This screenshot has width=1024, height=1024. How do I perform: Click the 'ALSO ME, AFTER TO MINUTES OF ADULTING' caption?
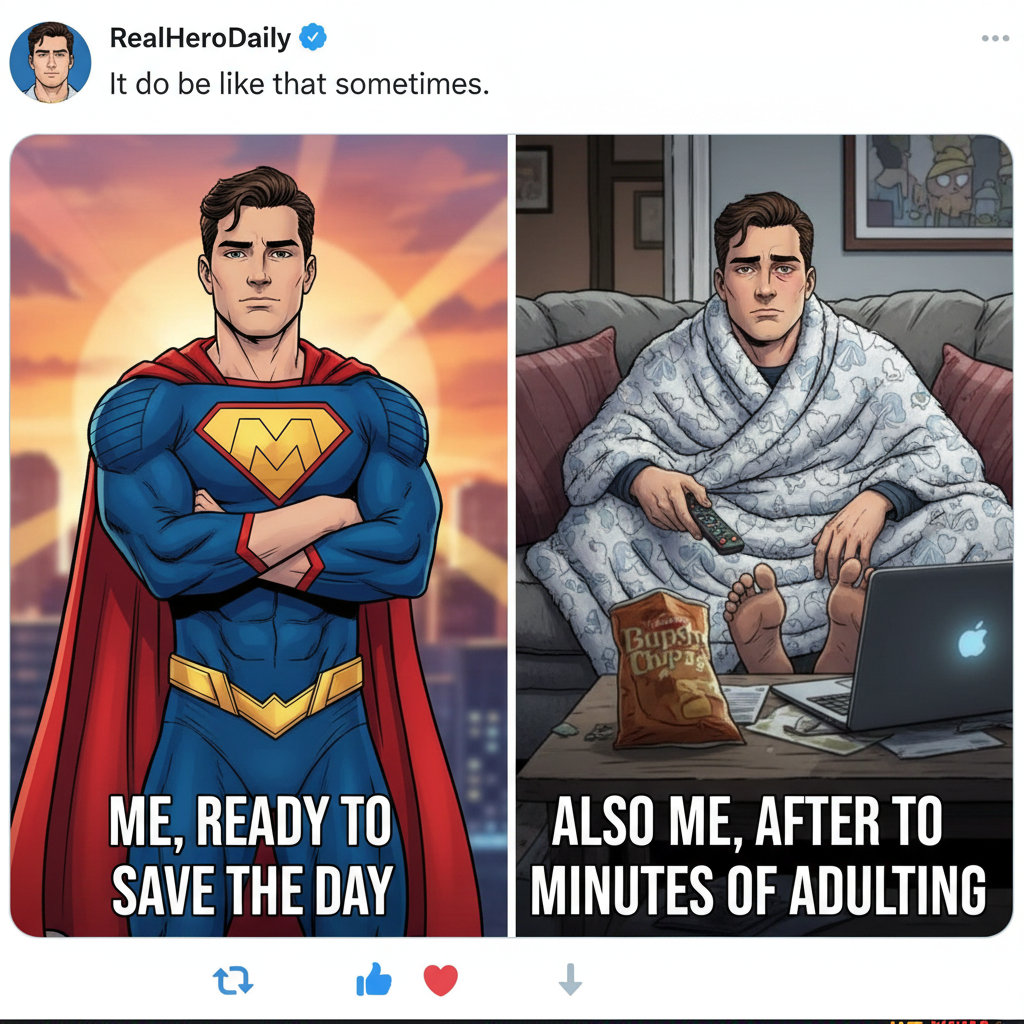pos(757,857)
